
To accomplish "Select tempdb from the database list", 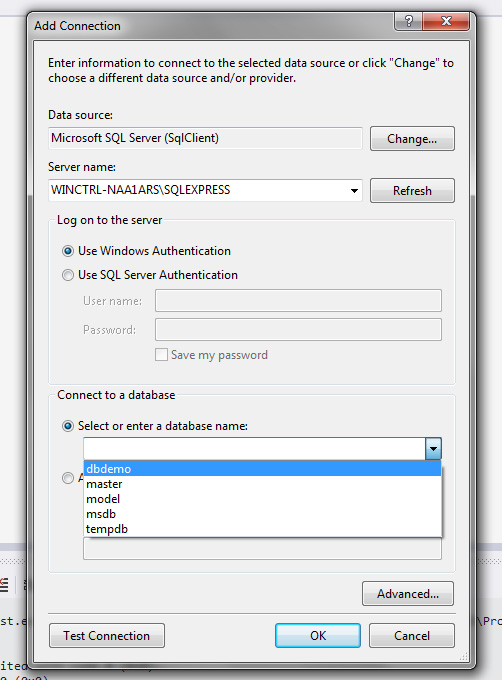I will (262, 529).
